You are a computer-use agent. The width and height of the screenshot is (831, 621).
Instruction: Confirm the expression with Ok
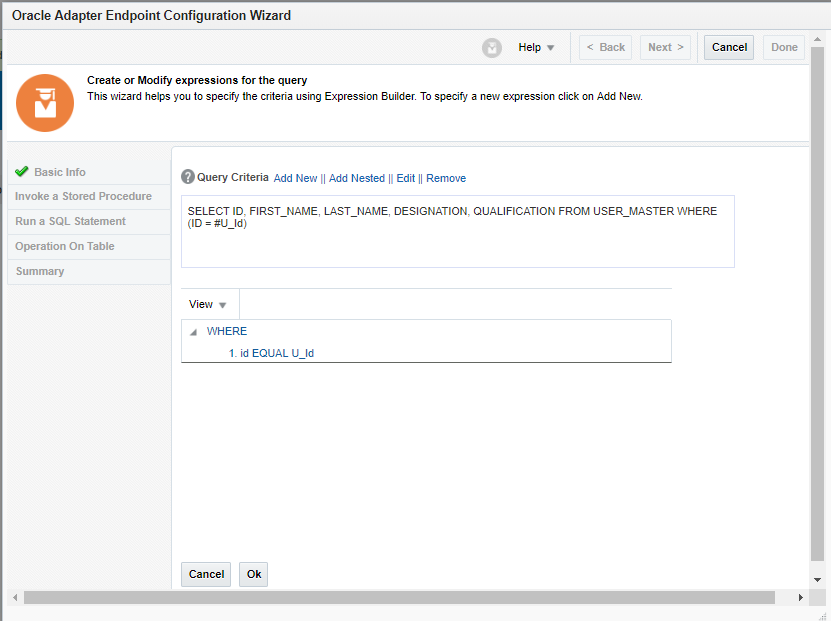[x=253, y=574]
